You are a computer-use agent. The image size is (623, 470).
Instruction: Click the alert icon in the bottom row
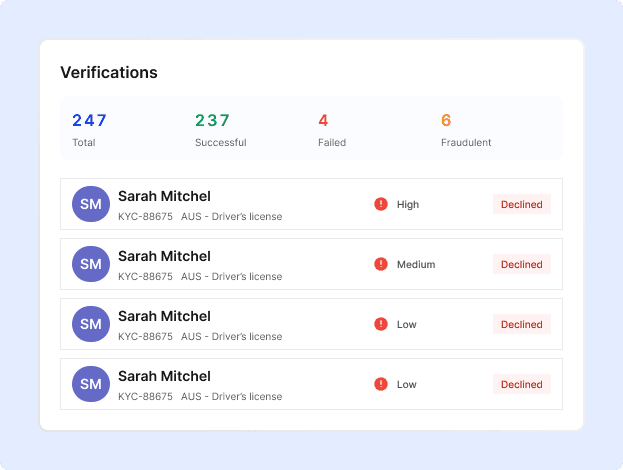point(381,384)
